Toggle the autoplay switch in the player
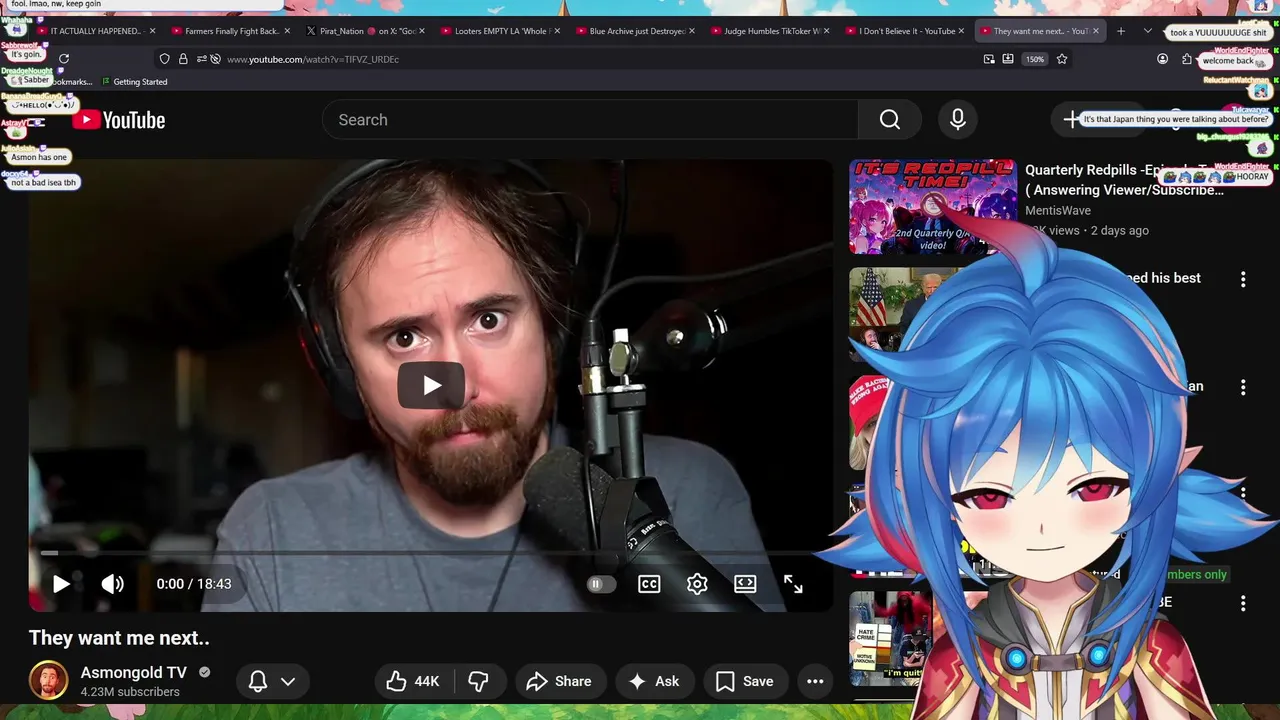The width and height of the screenshot is (1280, 720). coord(600,584)
